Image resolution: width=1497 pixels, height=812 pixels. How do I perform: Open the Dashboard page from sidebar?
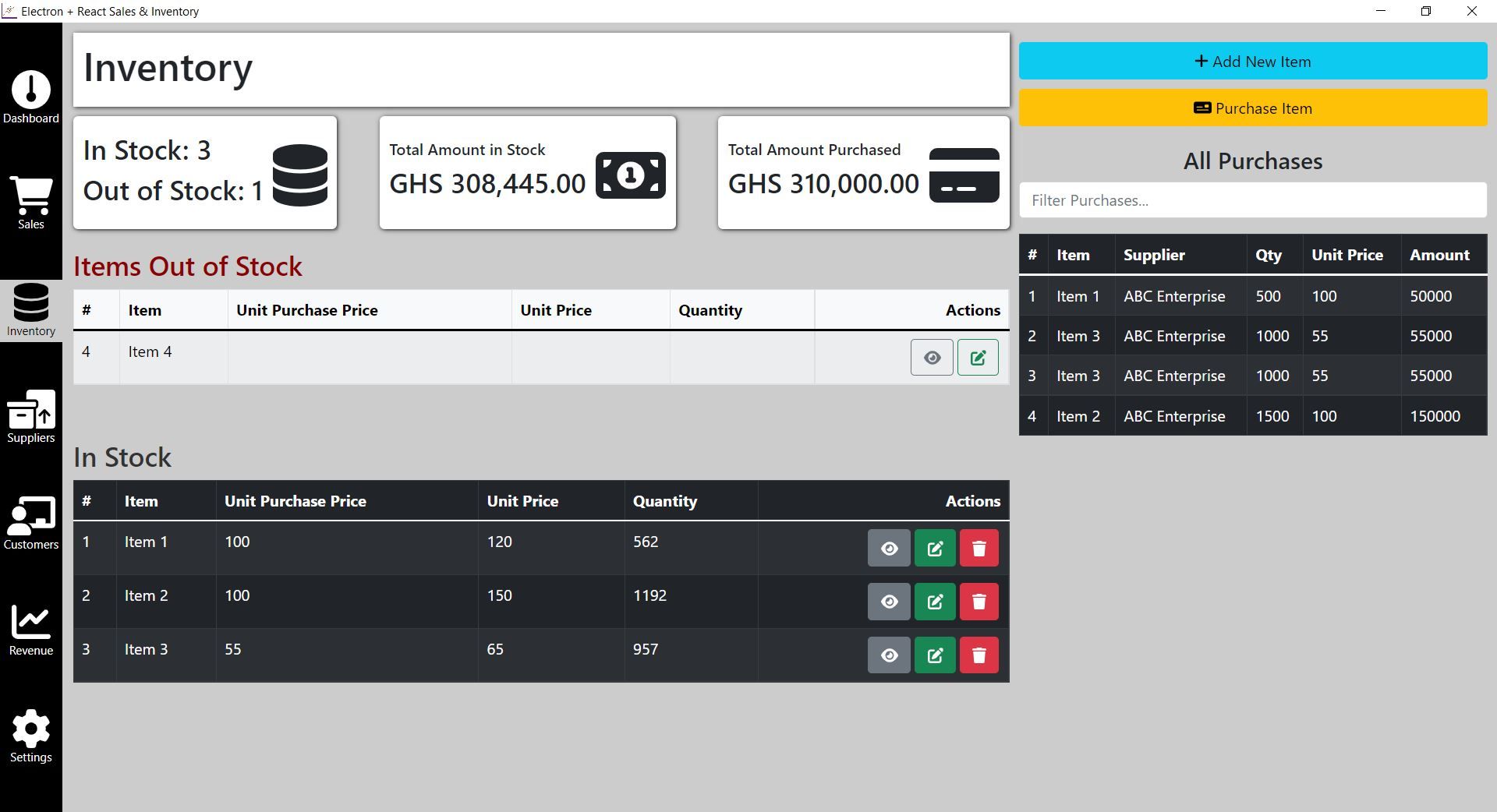tap(31, 97)
